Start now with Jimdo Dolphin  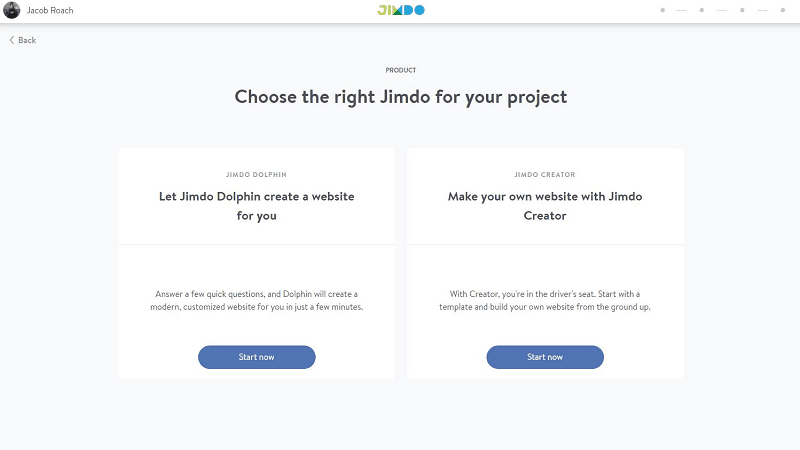tap(257, 357)
